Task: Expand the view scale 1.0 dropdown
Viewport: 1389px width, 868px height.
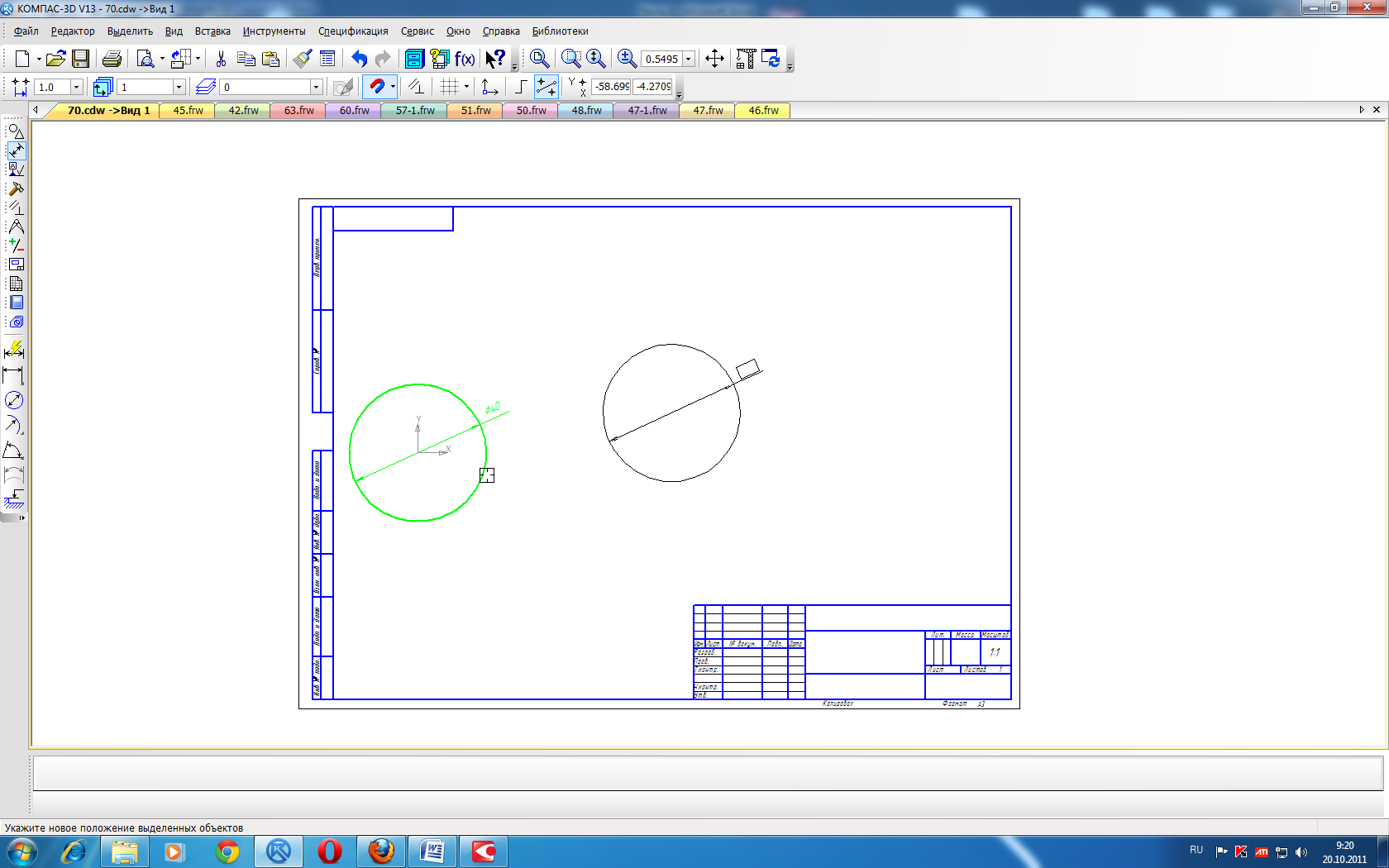Action: point(77,87)
